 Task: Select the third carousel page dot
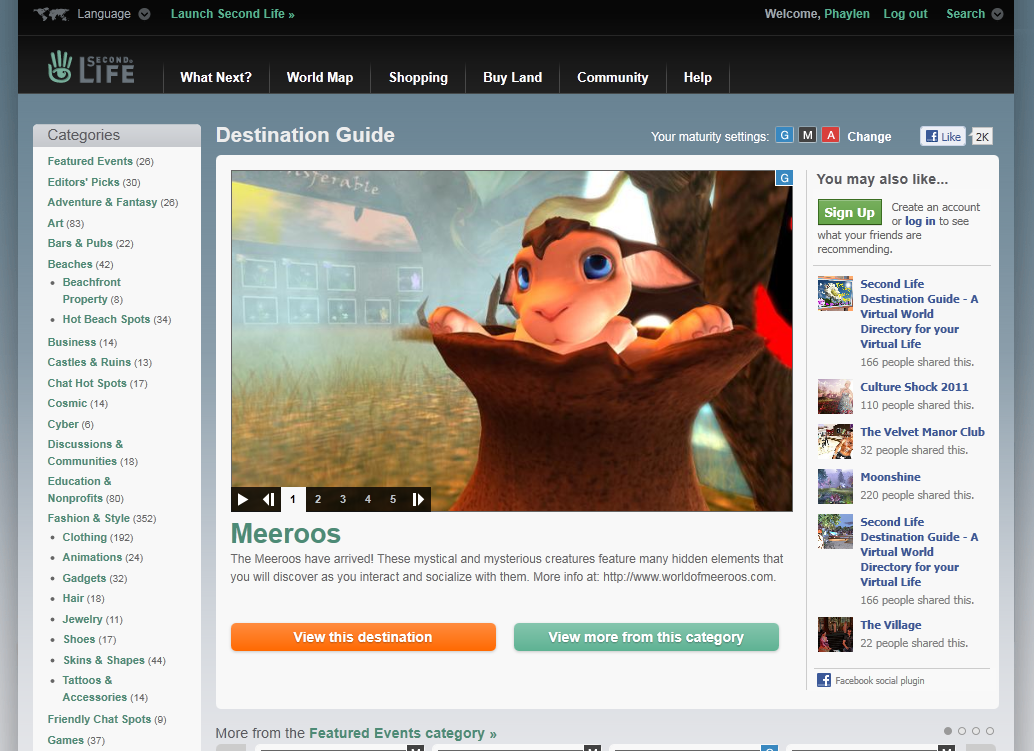976,731
